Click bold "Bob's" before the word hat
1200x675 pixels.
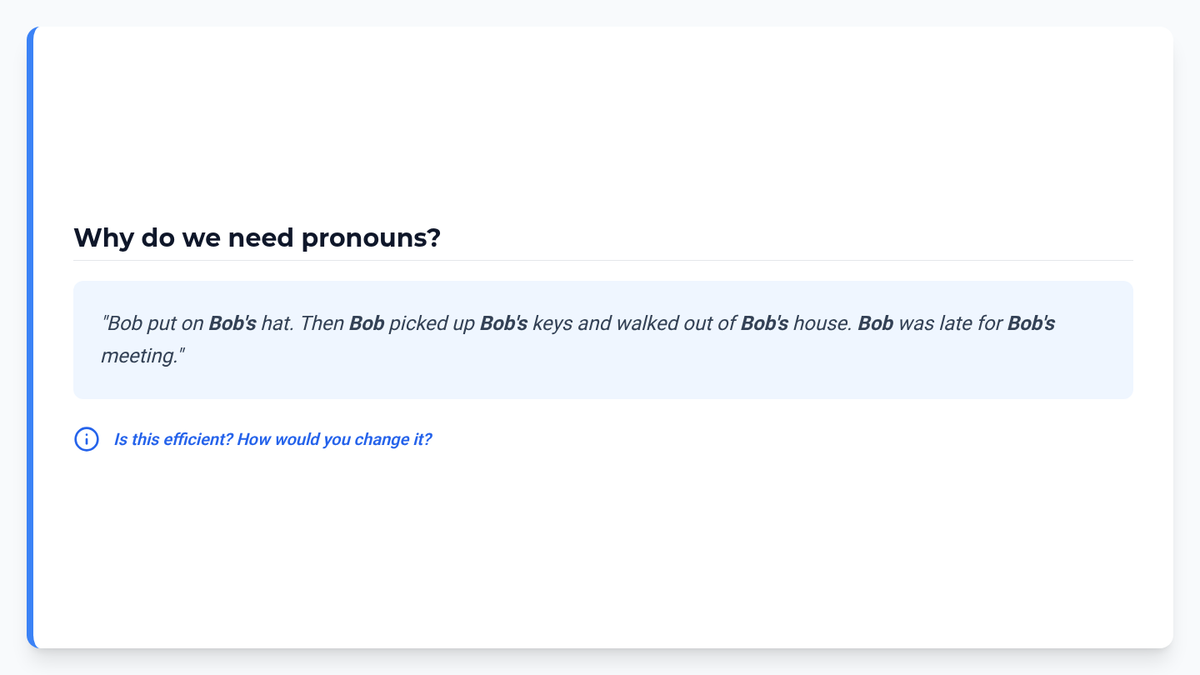coord(233,324)
